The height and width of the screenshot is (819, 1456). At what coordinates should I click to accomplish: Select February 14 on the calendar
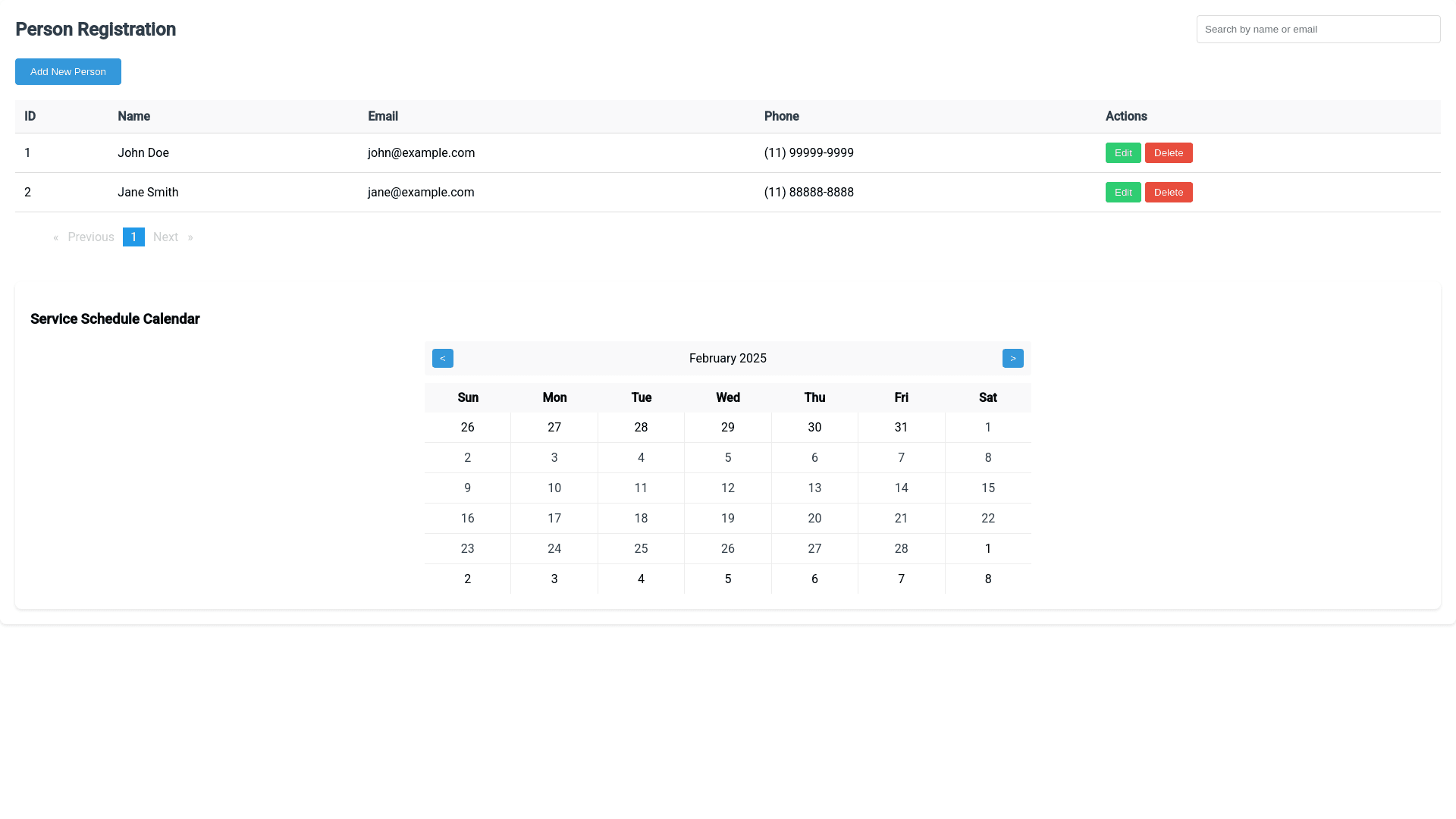[901, 488]
